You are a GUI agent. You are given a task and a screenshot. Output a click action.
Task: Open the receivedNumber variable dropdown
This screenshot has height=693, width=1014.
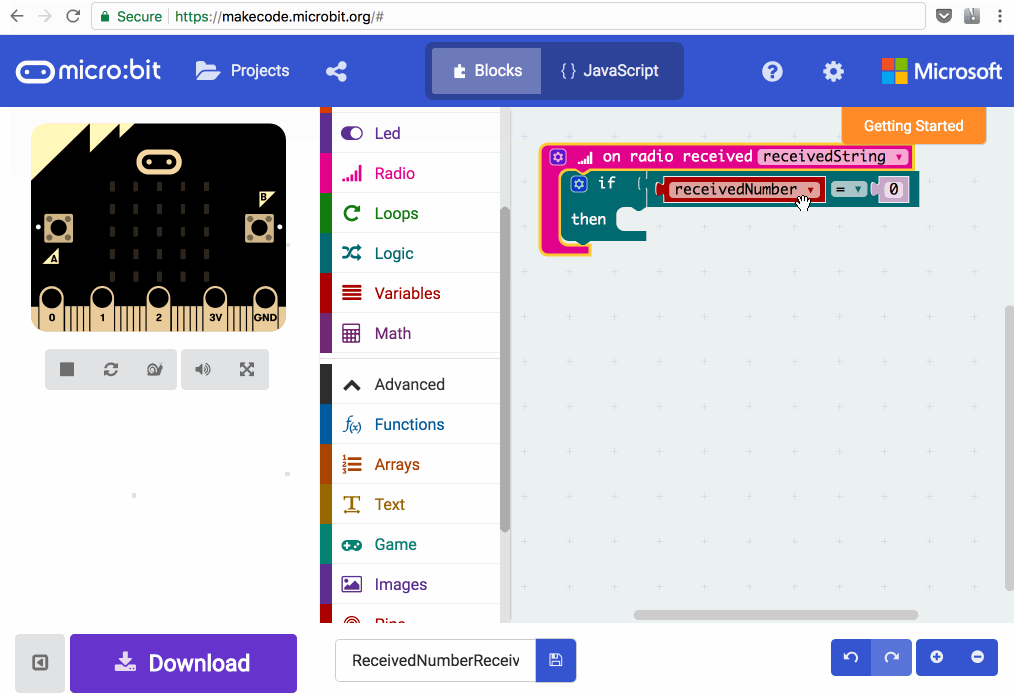click(744, 189)
